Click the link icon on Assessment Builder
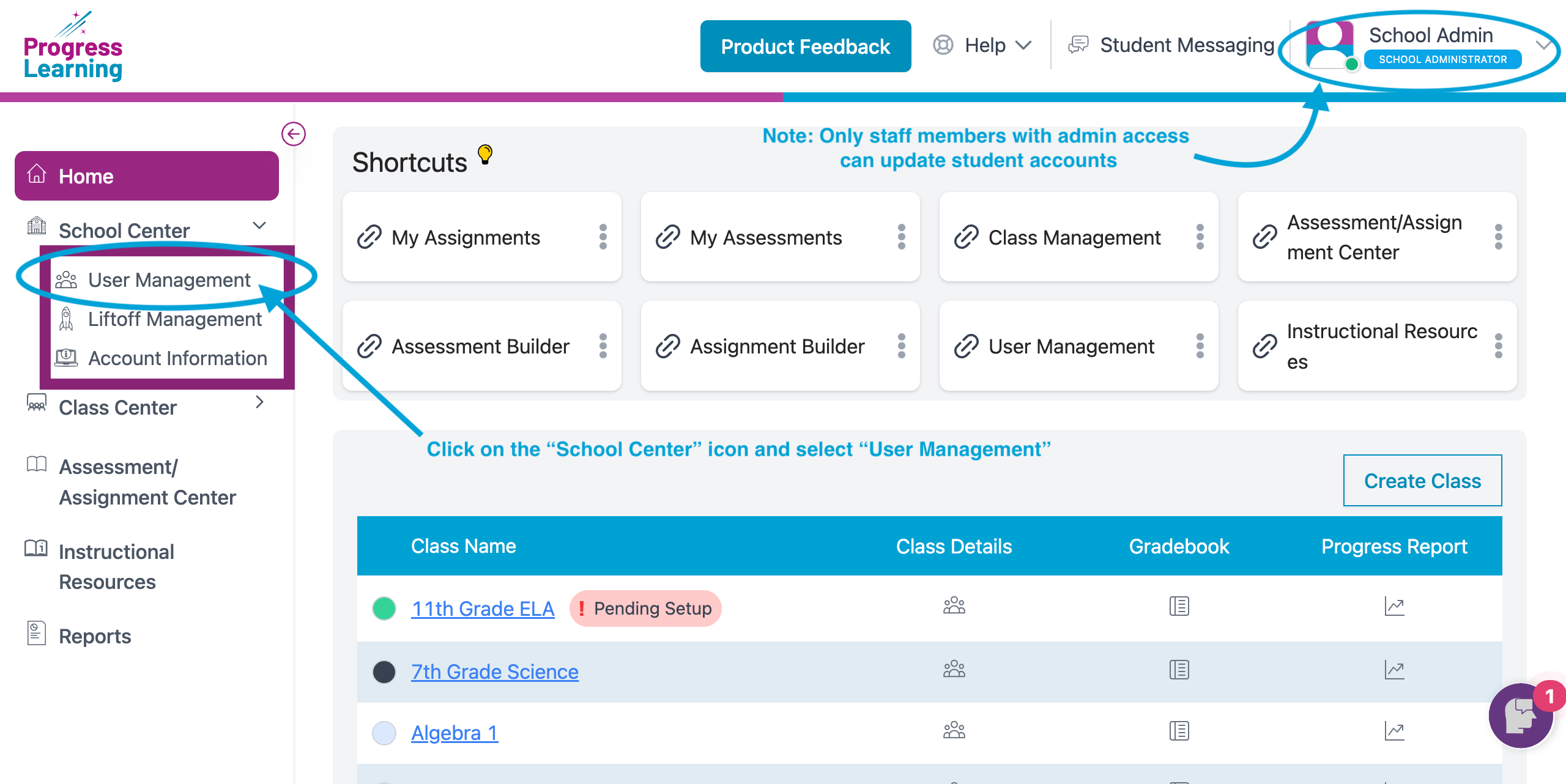This screenshot has height=784, width=1566. pyautogui.click(x=369, y=346)
